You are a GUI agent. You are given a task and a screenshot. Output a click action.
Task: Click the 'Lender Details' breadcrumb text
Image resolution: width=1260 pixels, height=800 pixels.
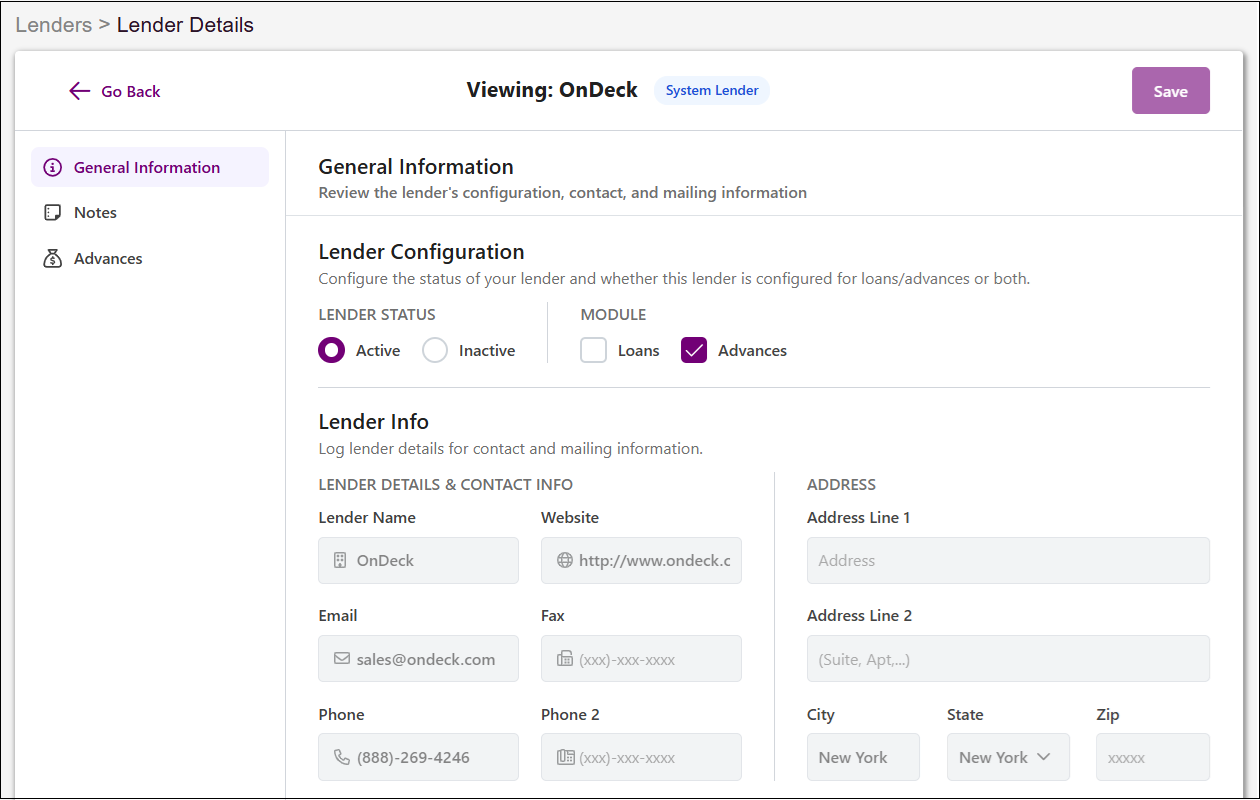[185, 25]
